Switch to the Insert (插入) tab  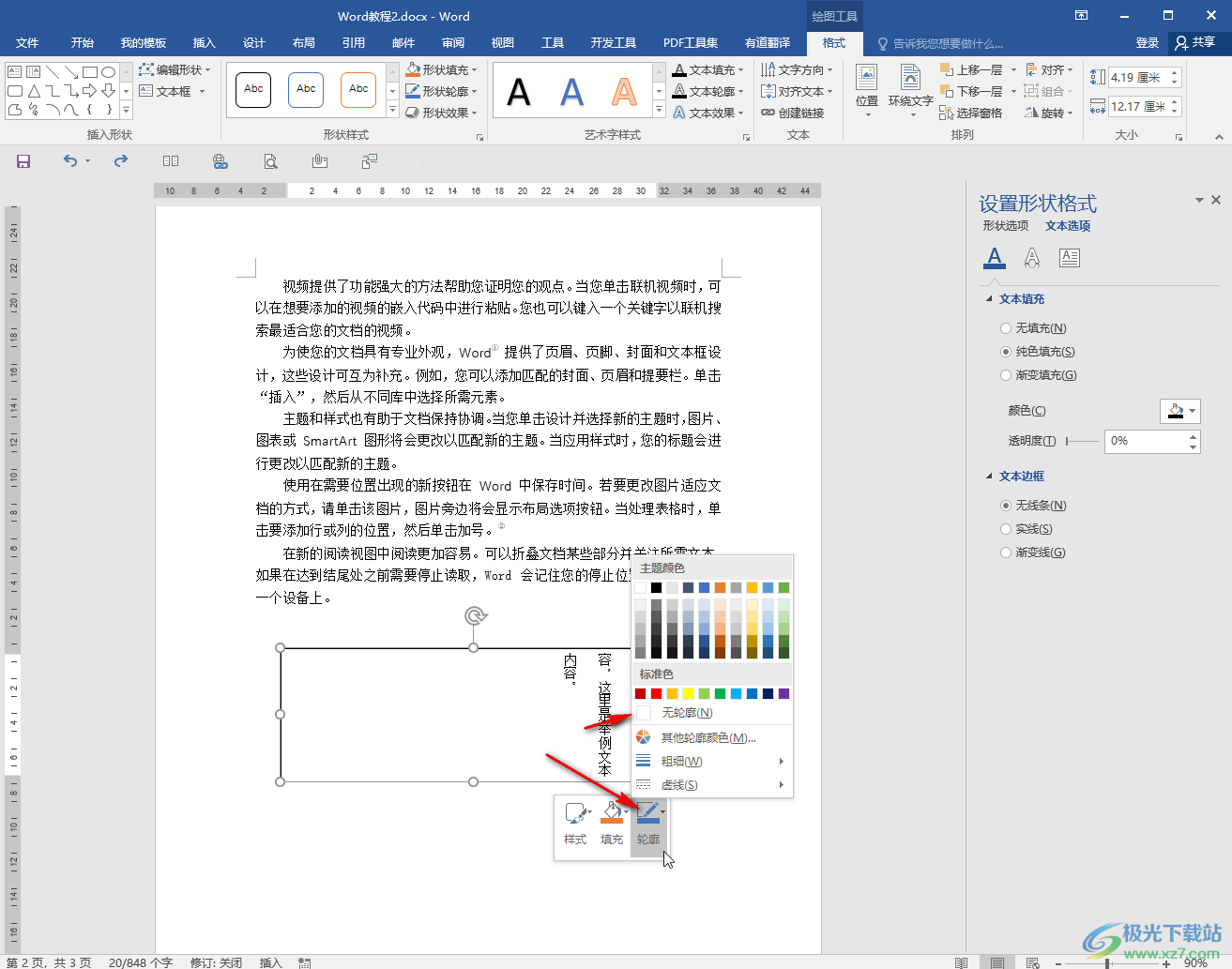tap(204, 43)
